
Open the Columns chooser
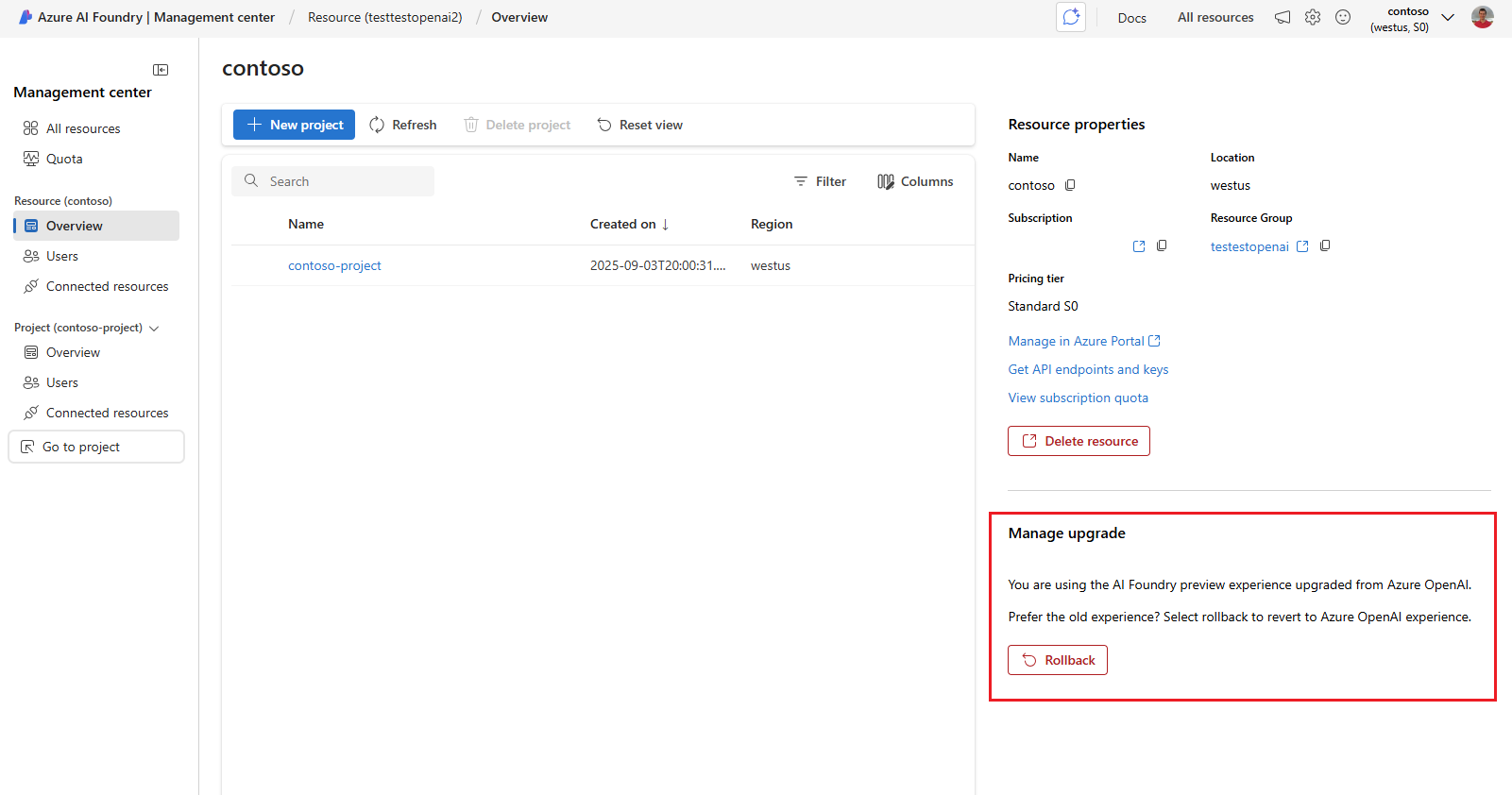915,181
